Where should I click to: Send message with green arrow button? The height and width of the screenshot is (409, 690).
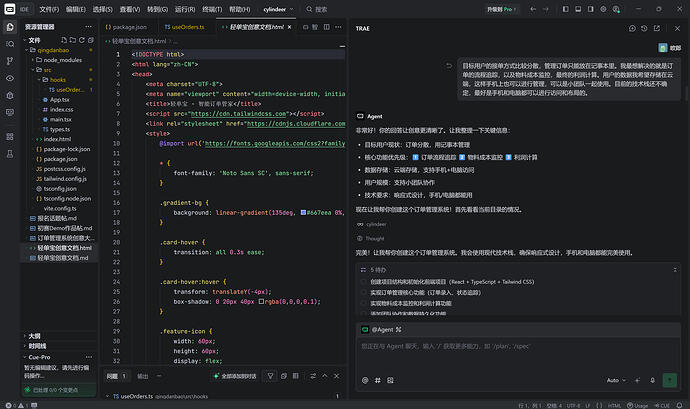670,380
